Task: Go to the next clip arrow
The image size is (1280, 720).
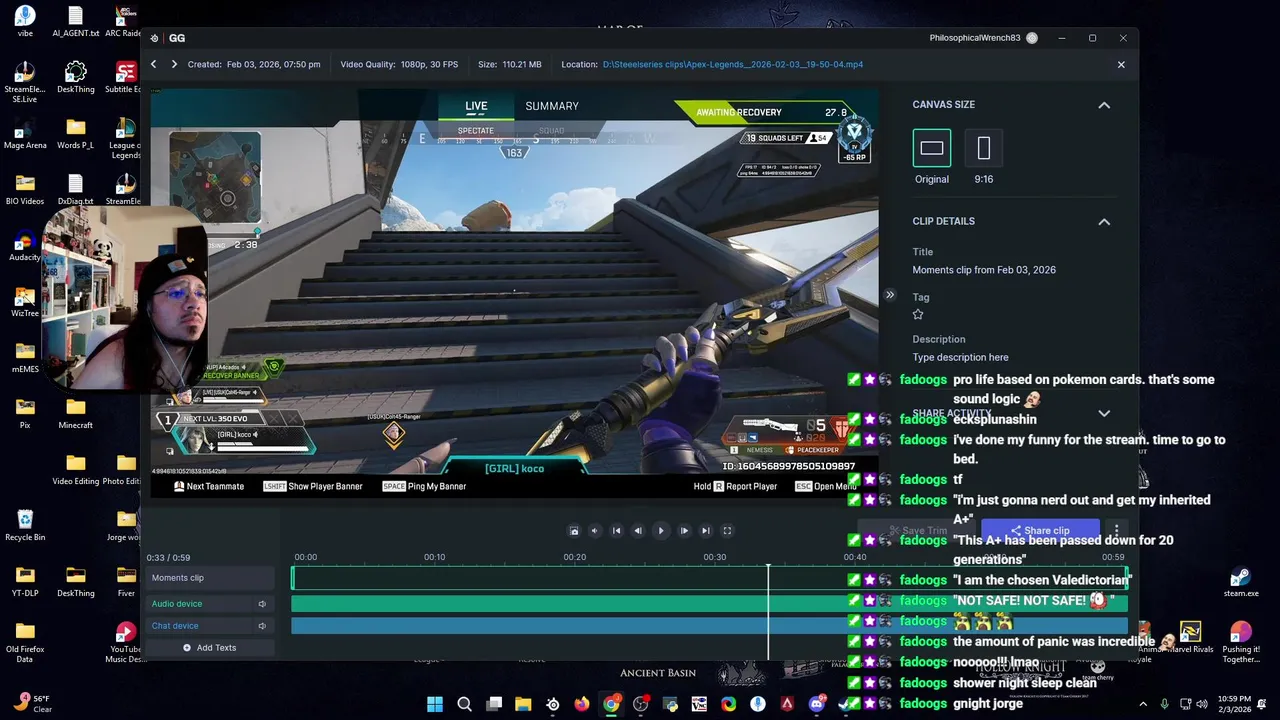Action: coord(174,64)
